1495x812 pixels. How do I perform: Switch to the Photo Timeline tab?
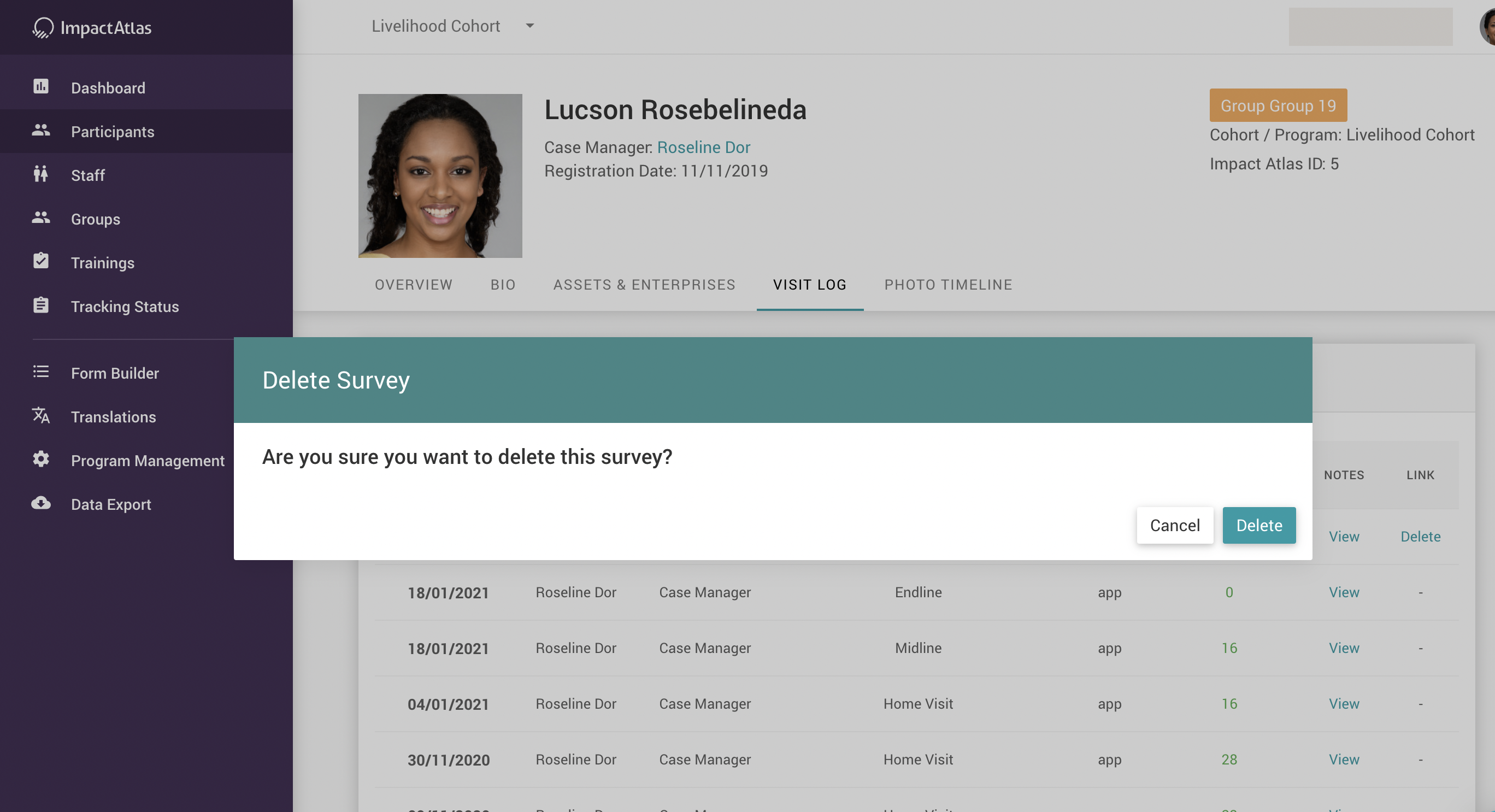point(947,284)
